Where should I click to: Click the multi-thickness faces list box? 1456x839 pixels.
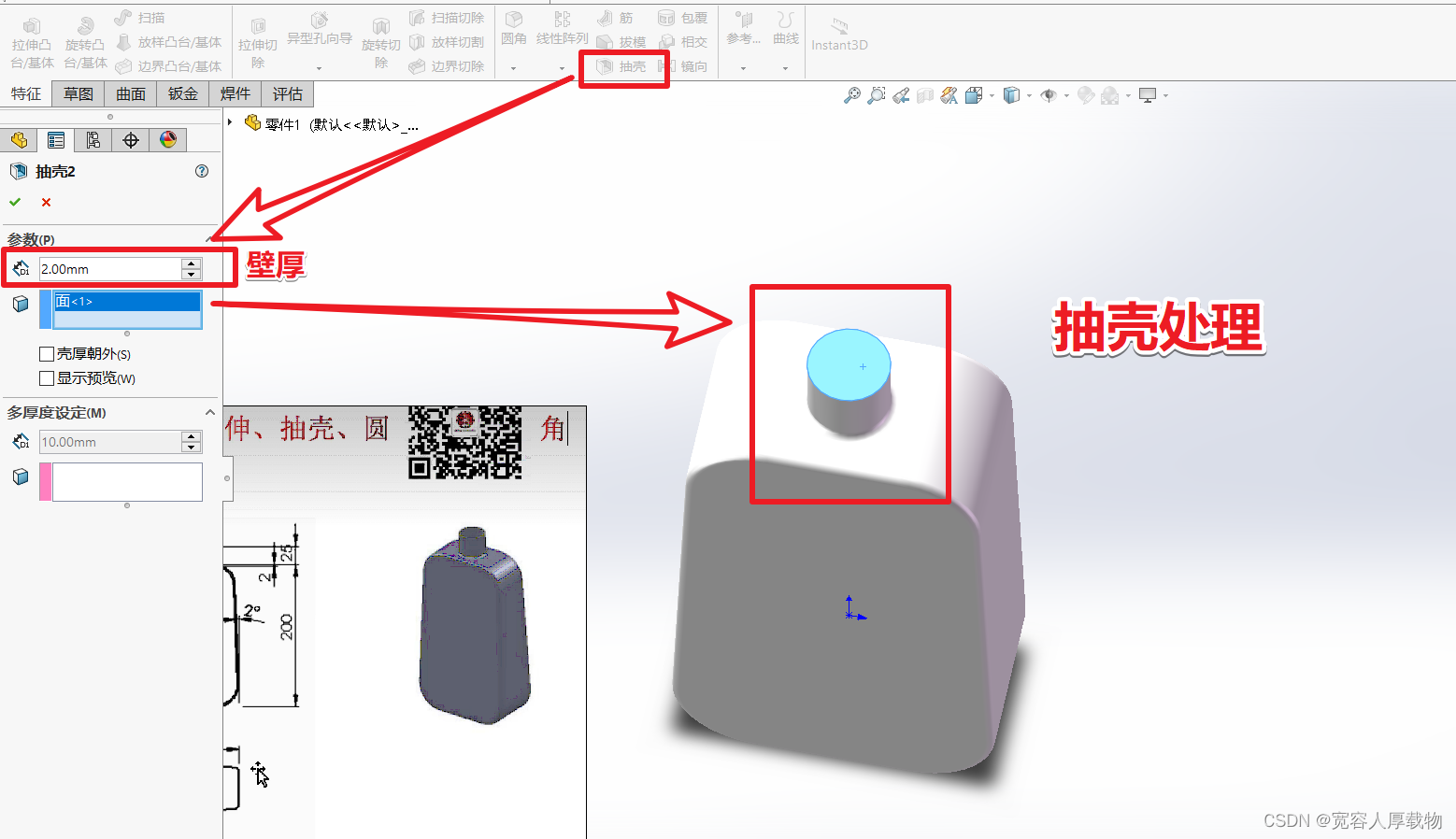[127, 482]
